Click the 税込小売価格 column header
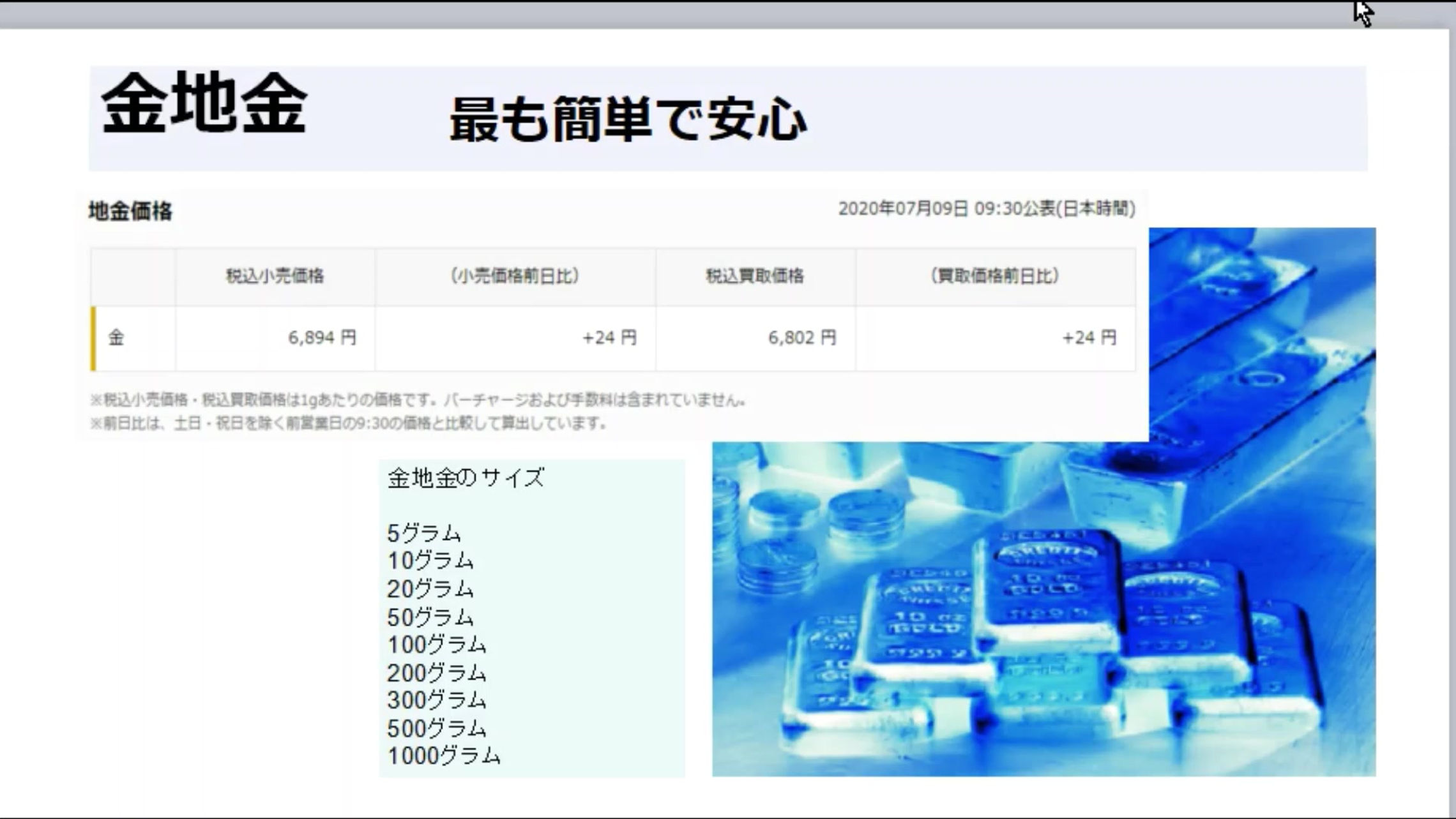The image size is (1456, 819). point(275,276)
